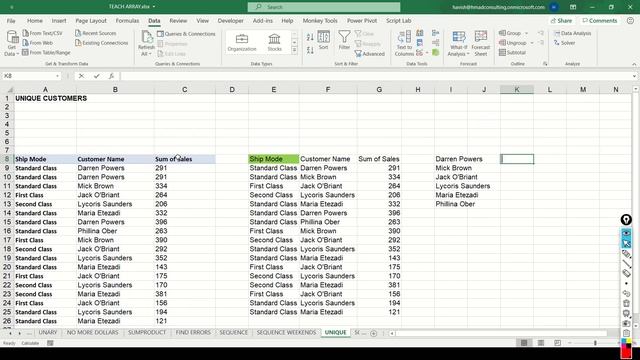640x360 pixels.
Task: Toggle the eye visibility tool
Action: [x=626, y=233]
